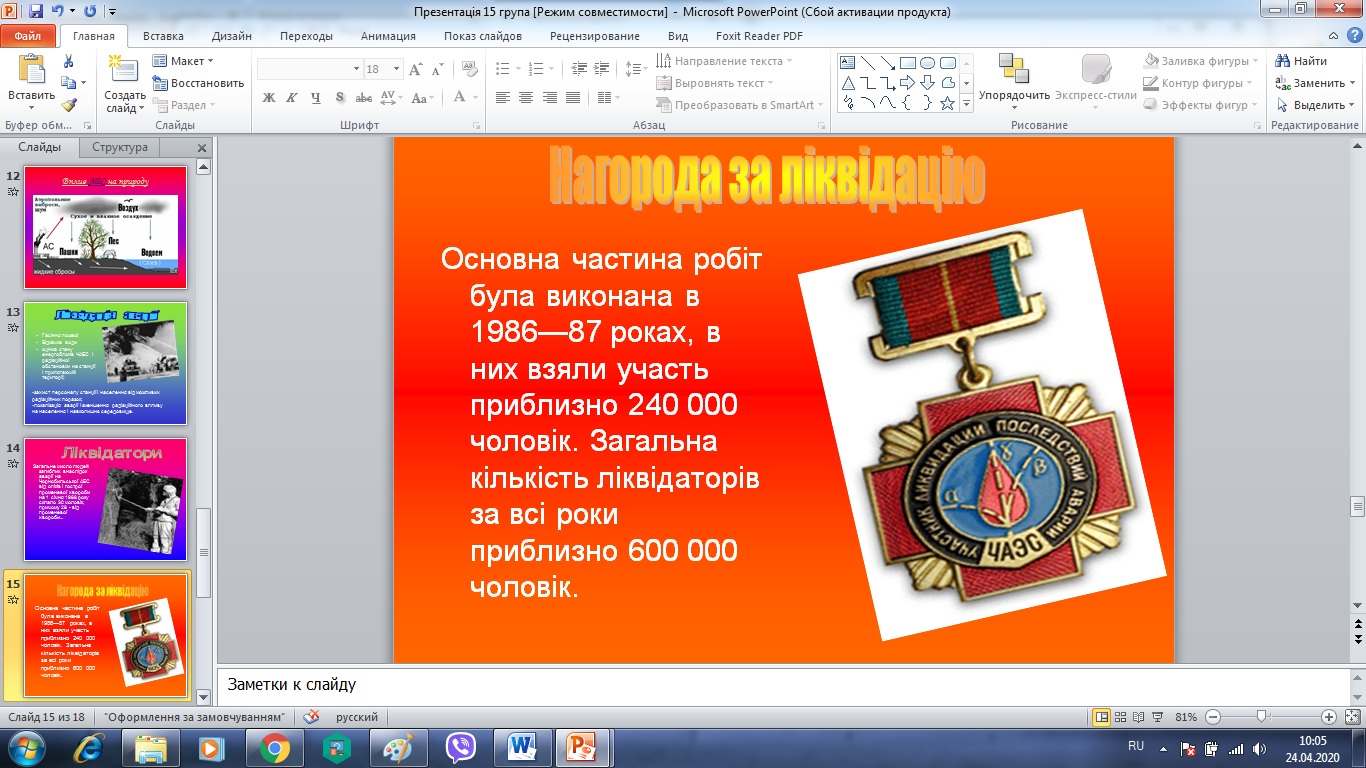1366x768 pixels.
Task: Align text left in the paragraph group
Action: (502, 98)
